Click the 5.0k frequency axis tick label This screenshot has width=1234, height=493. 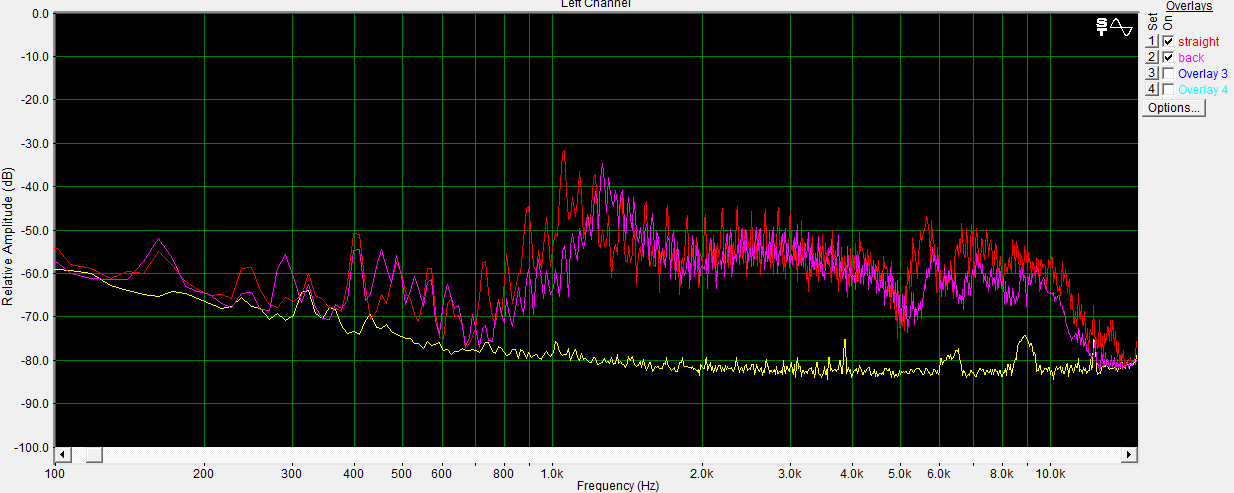click(x=900, y=472)
